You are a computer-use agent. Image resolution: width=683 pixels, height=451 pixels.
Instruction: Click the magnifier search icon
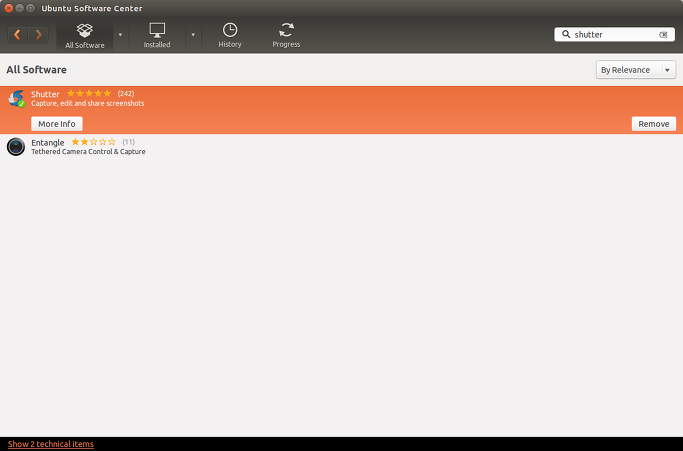[x=566, y=34]
